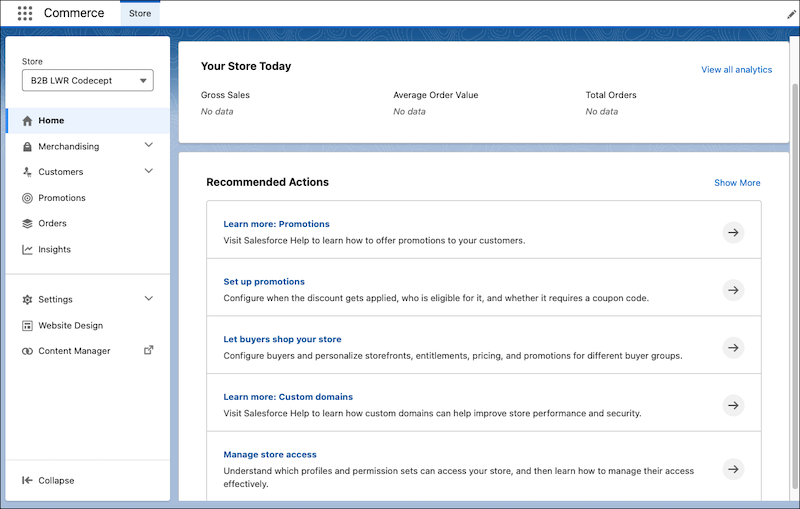Click arrow button for Let buyers shop your store
The image size is (800, 509).
point(733,348)
